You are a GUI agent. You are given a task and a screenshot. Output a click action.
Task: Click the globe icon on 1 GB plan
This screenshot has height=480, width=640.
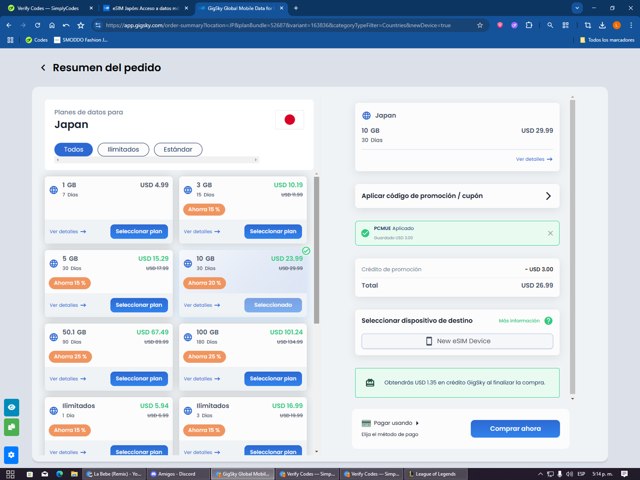(53, 190)
